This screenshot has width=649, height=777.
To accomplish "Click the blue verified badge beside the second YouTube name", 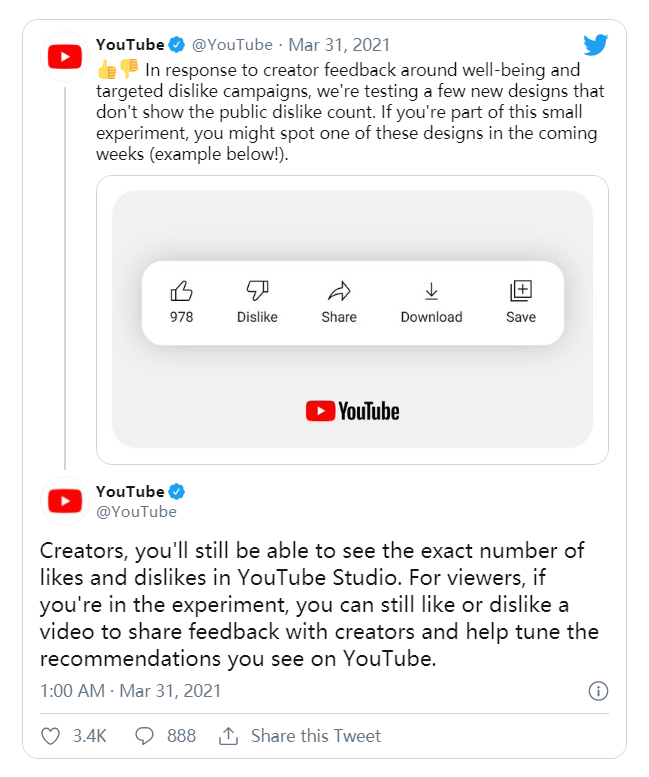I will point(177,492).
